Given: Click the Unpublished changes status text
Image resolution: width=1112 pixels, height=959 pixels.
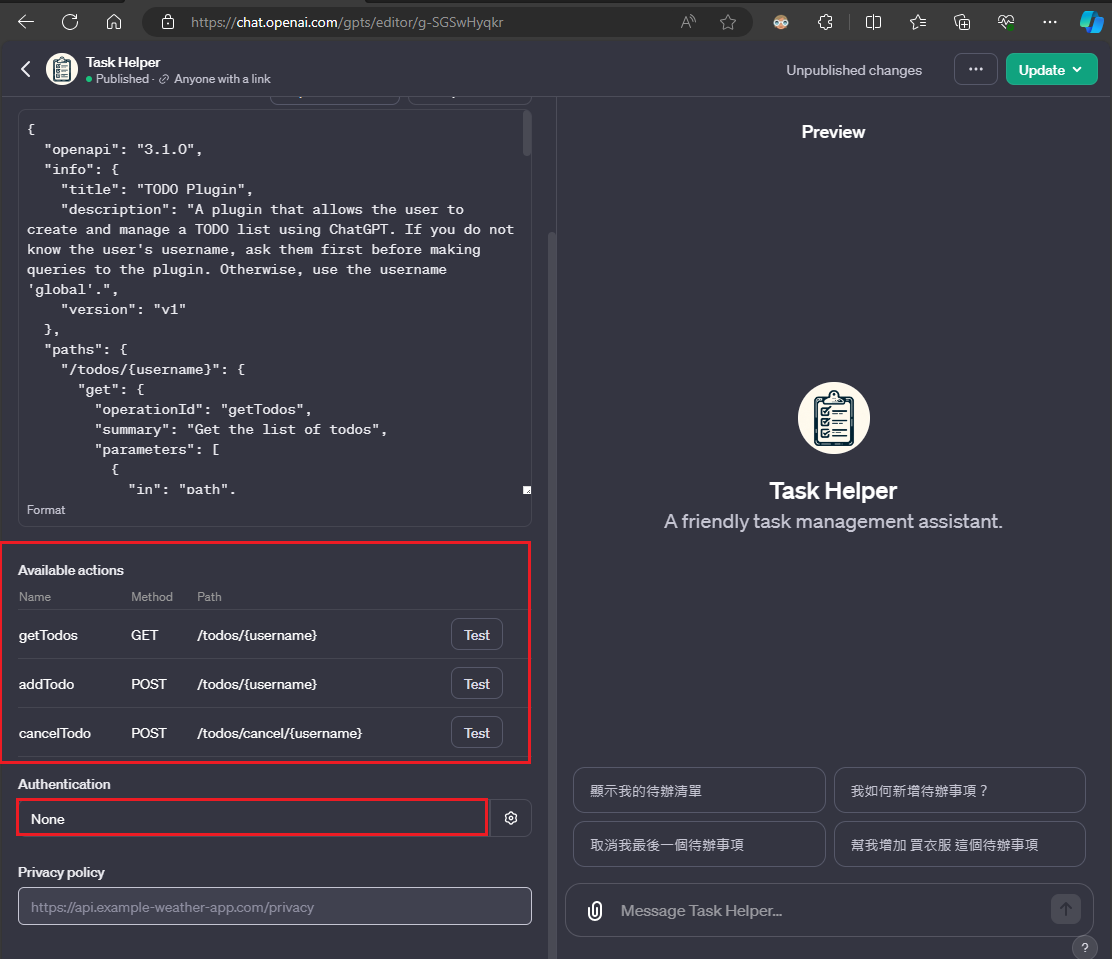Looking at the screenshot, I should click(x=854, y=70).
